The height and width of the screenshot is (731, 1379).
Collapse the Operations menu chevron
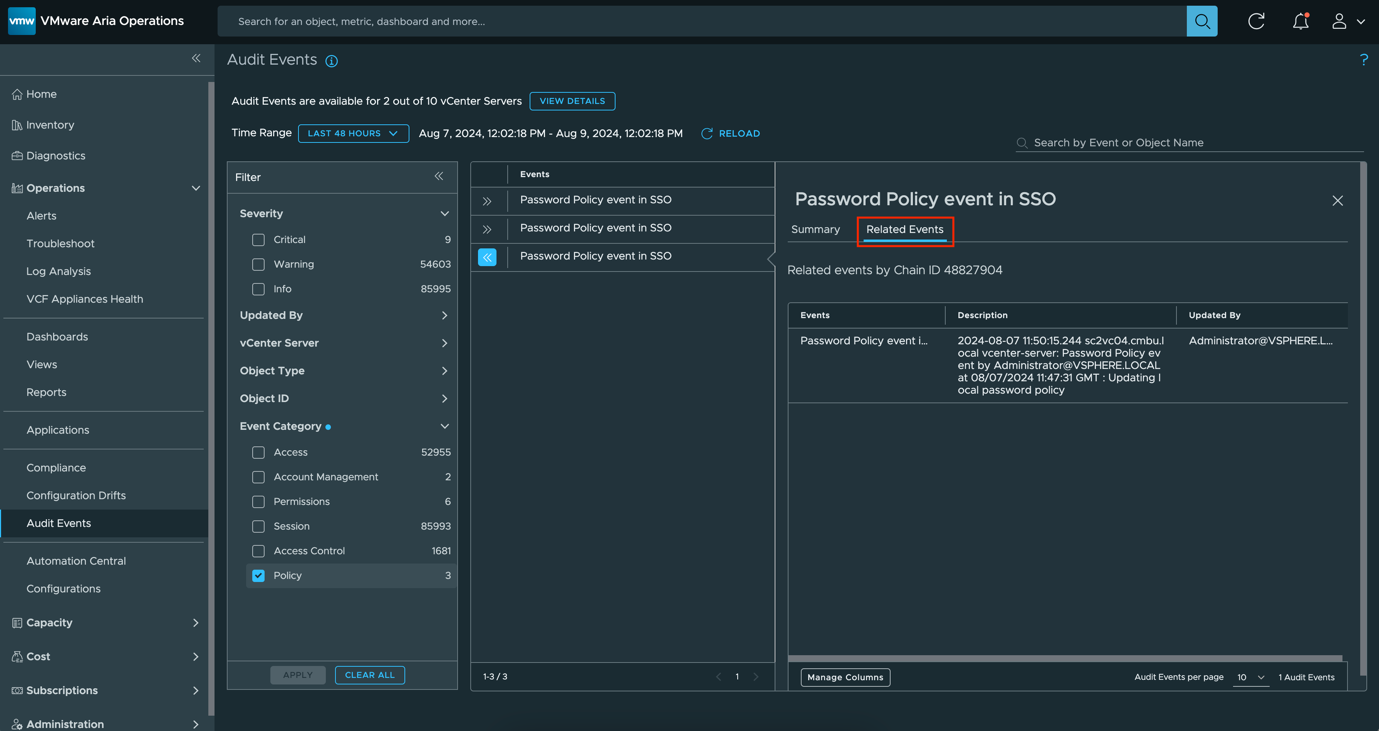tap(196, 188)
